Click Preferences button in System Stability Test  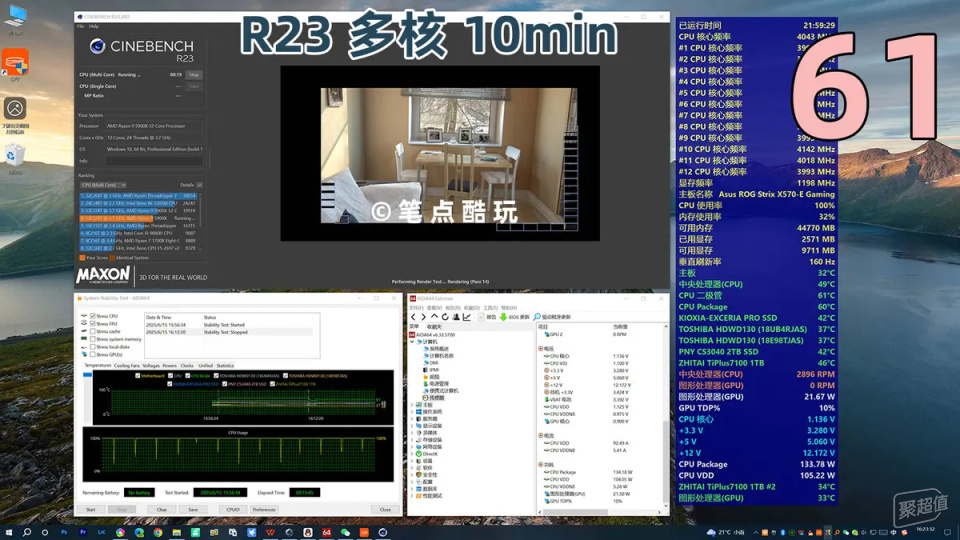click(264, 509)
